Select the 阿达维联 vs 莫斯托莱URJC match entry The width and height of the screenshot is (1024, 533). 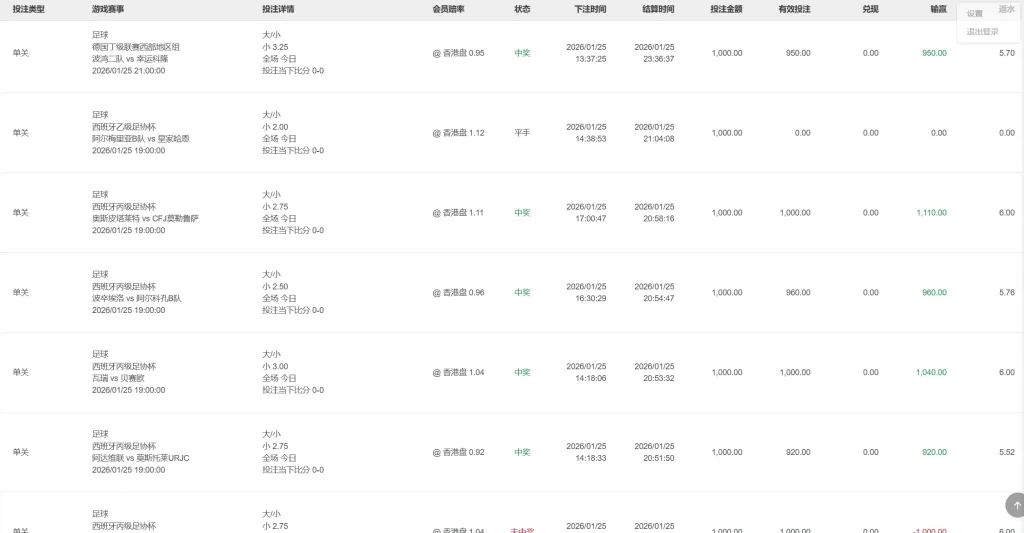141,458
